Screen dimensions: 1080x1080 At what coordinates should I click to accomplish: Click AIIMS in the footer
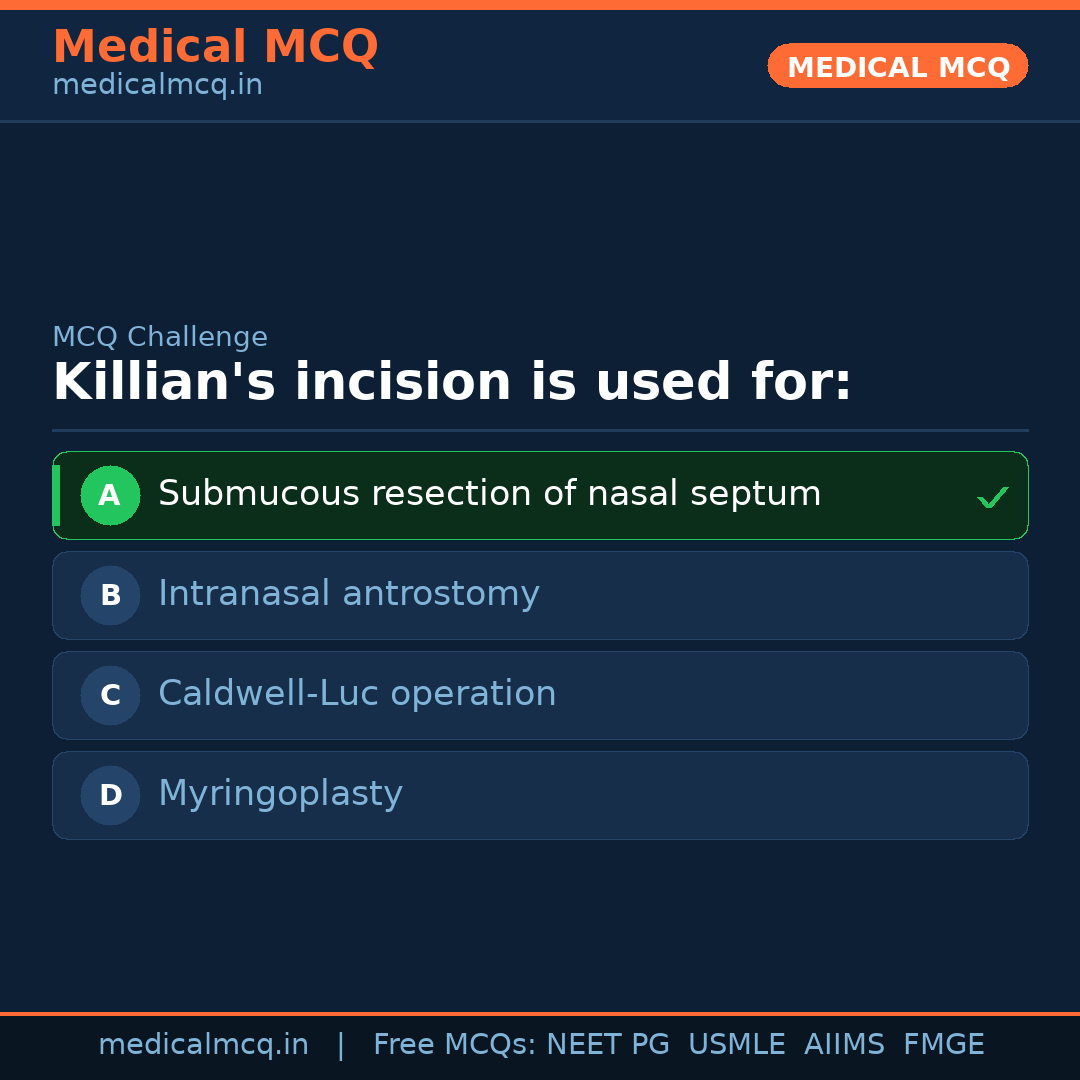[x=843, y=1045]
